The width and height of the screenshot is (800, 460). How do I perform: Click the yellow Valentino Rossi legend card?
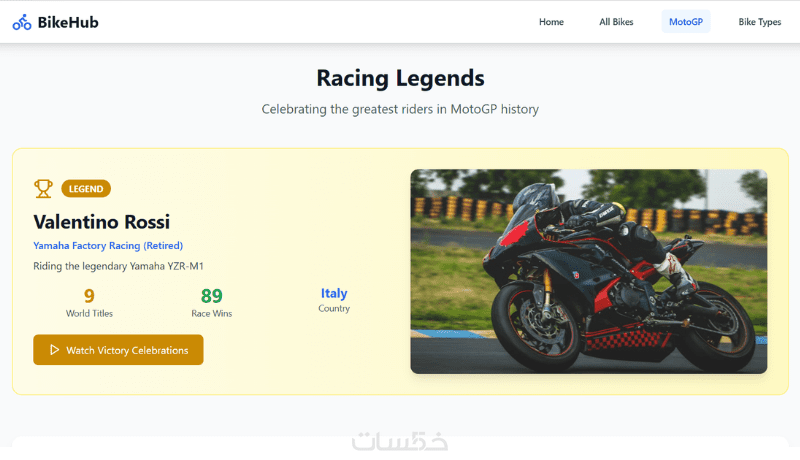pyautogui.click(x=401, y=271)
